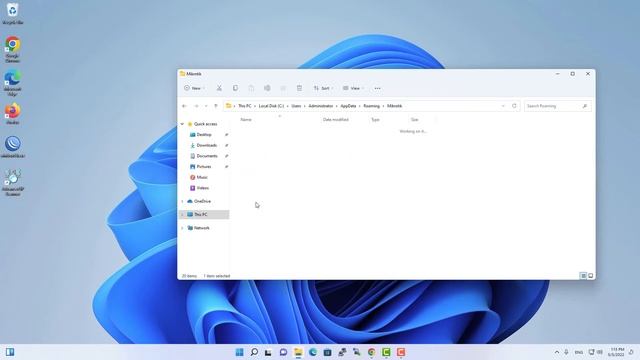Click the Windows Start button on taskbar
Image resolution: width=640 pixels, height=360 pixels.
point(240,352)
